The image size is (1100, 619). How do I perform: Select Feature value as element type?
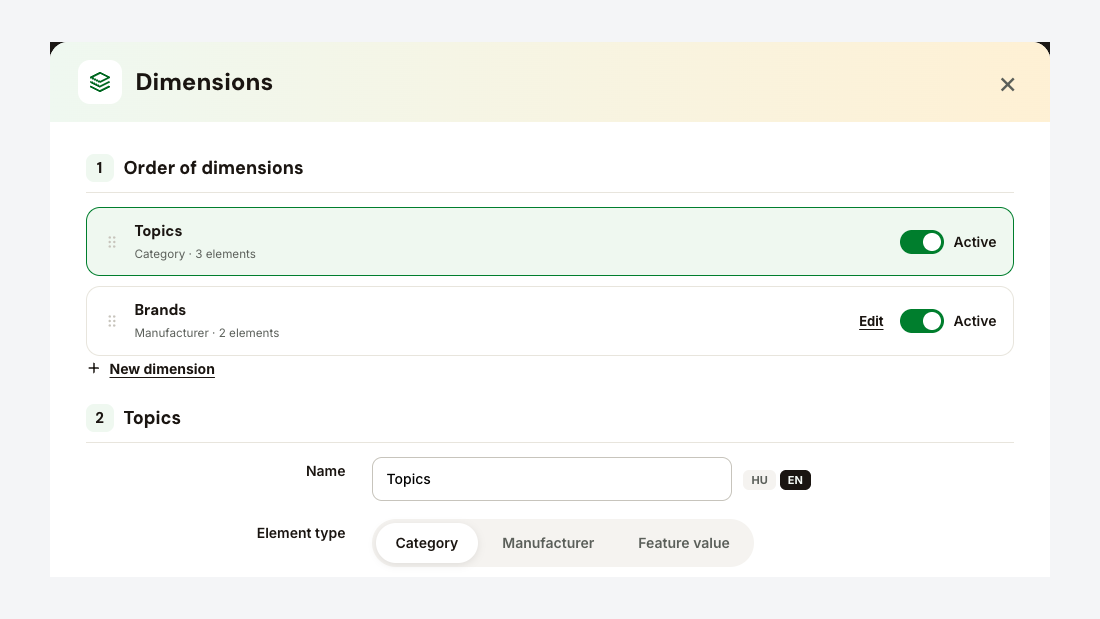(x=683, y=543)
